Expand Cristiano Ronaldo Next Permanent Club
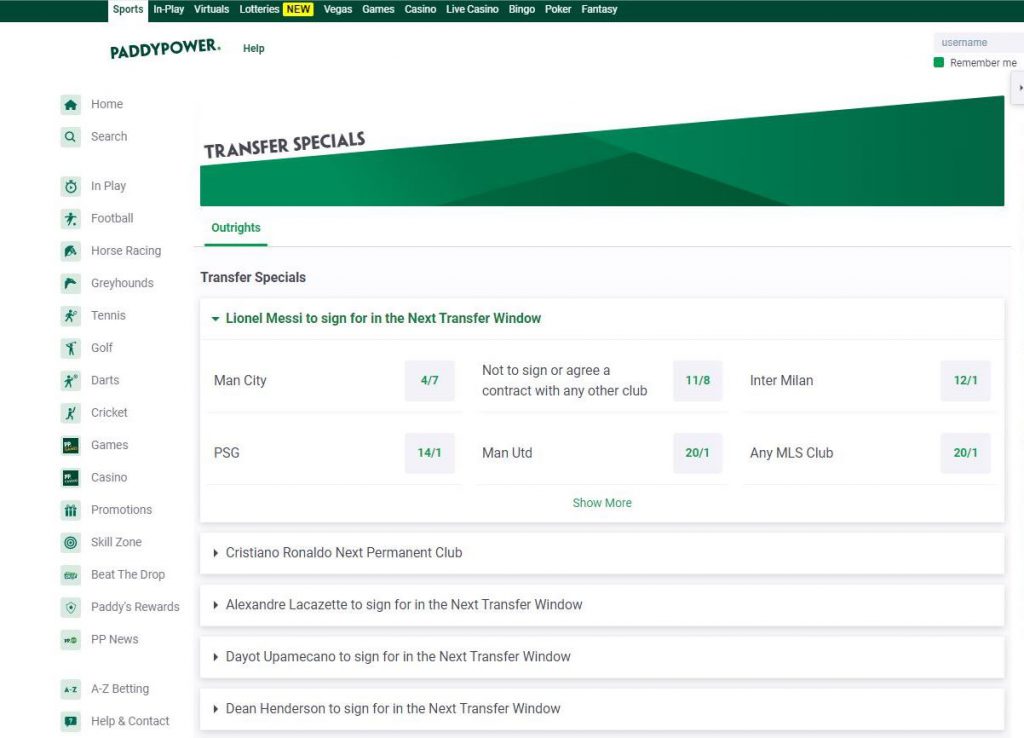Image resolution: width=1024 pixels, height=738 pixels. 601,553
